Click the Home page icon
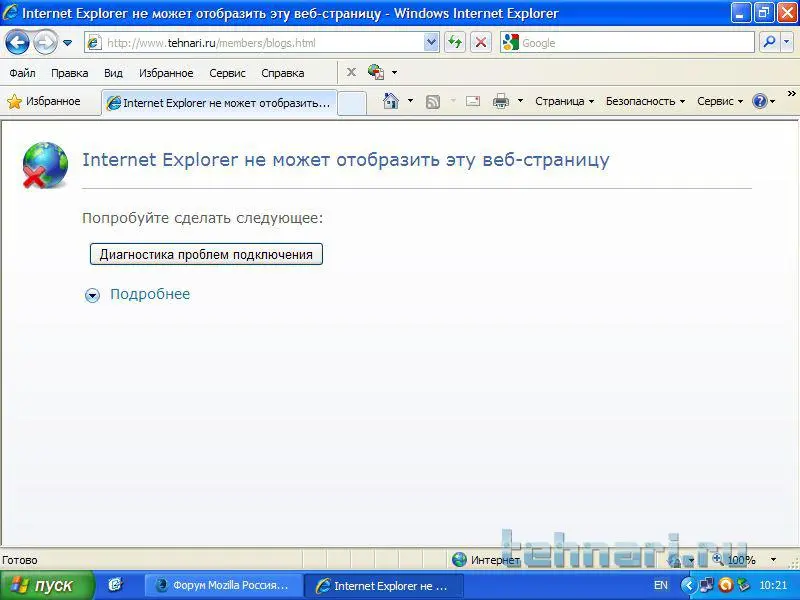Viewport: 800px width, 600px height. [390, 101]
